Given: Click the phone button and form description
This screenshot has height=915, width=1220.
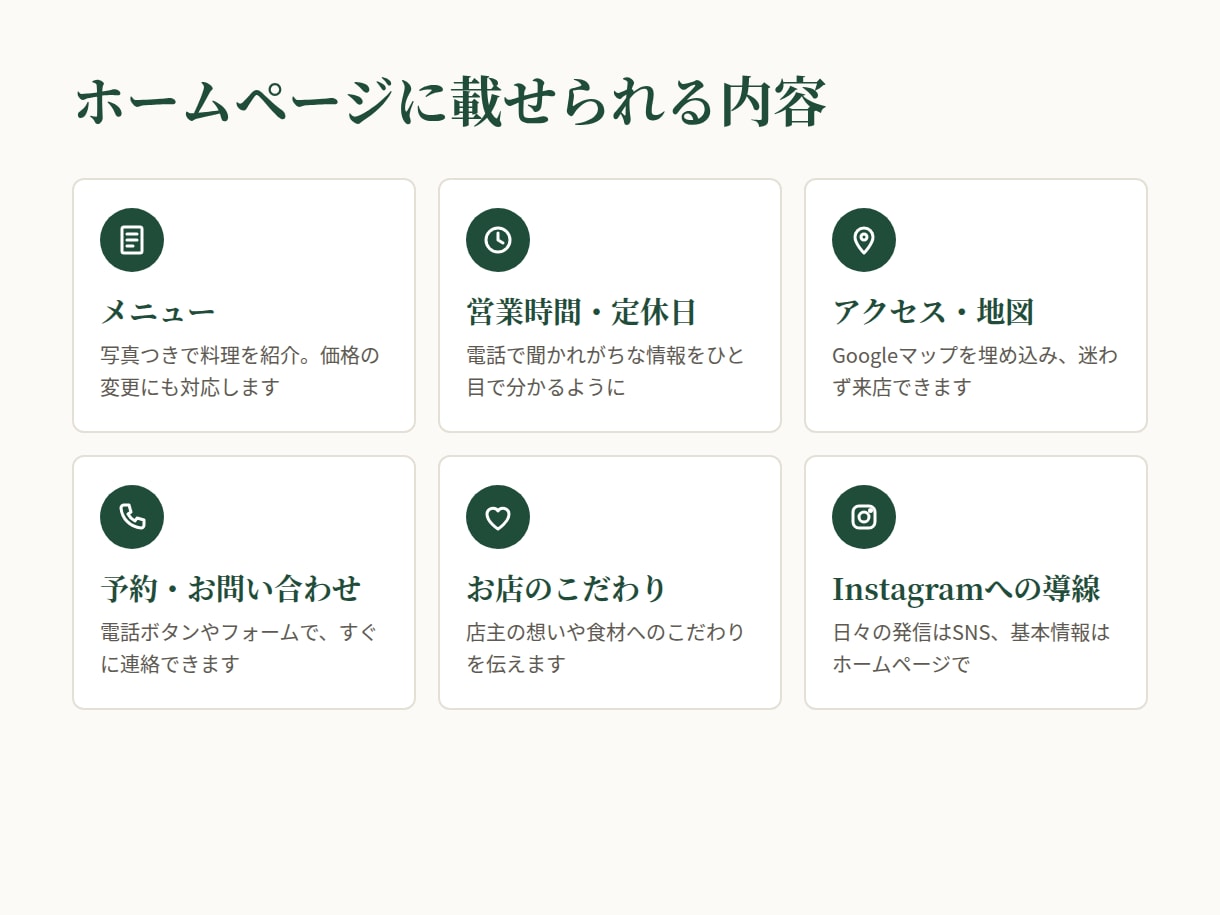Looking at the screenshot, I should click(x=240, y=648).
